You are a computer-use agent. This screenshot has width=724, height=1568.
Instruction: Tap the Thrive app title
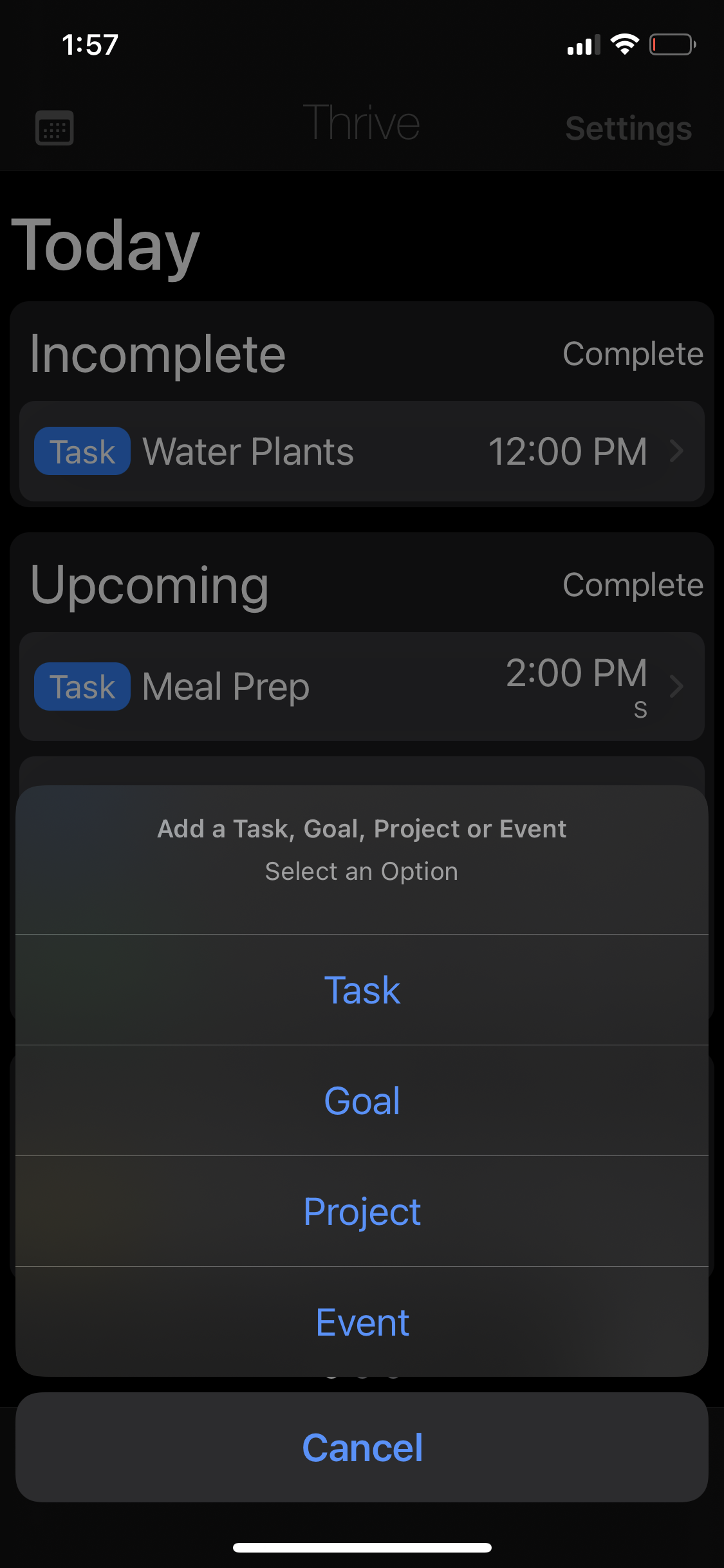(x=362, y=123)
